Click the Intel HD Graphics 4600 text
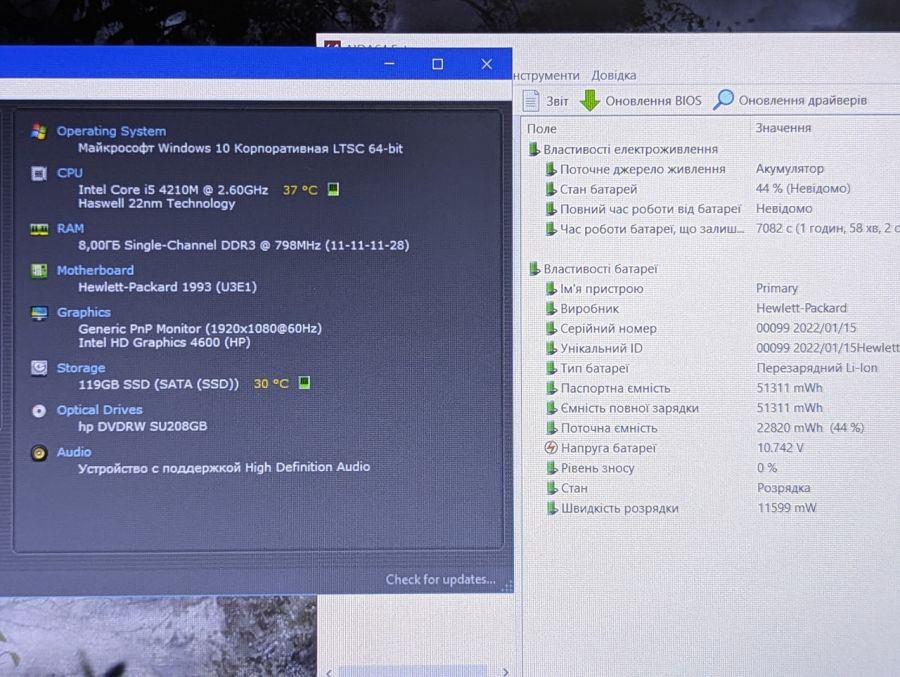This screenshot has width=900, height=677. coord(164,342)
